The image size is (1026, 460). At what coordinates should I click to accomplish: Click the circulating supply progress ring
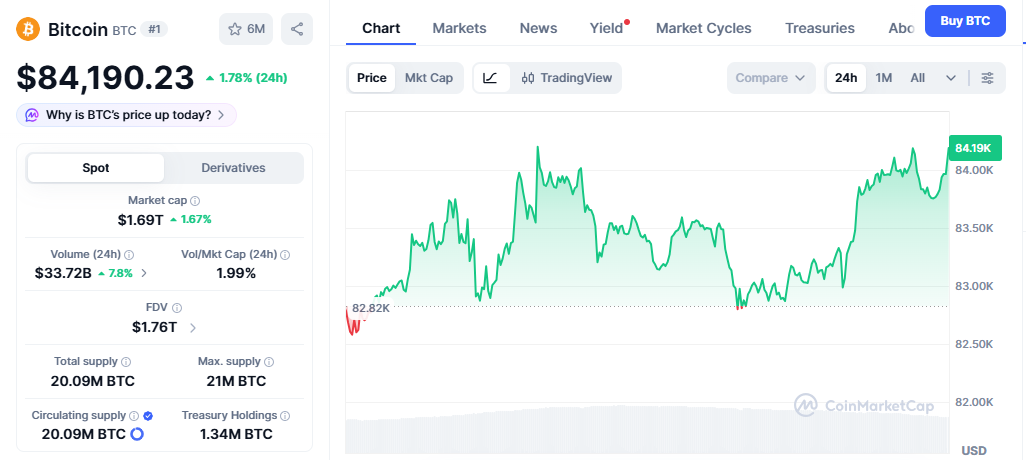[x=137, y=434]
